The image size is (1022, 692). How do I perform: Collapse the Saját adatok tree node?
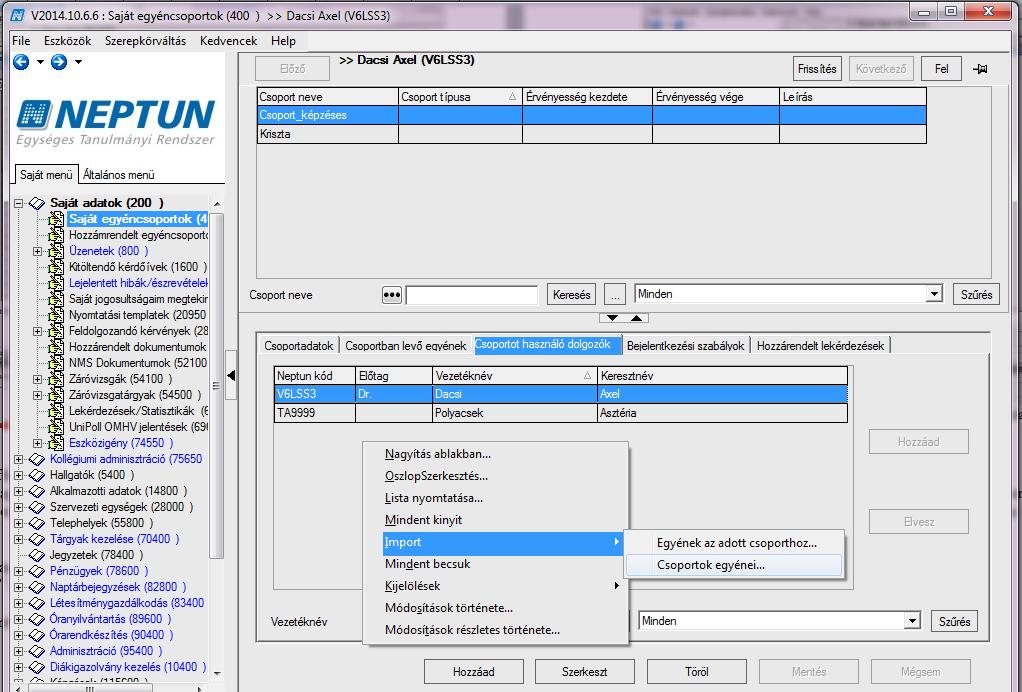coord(18,203)
